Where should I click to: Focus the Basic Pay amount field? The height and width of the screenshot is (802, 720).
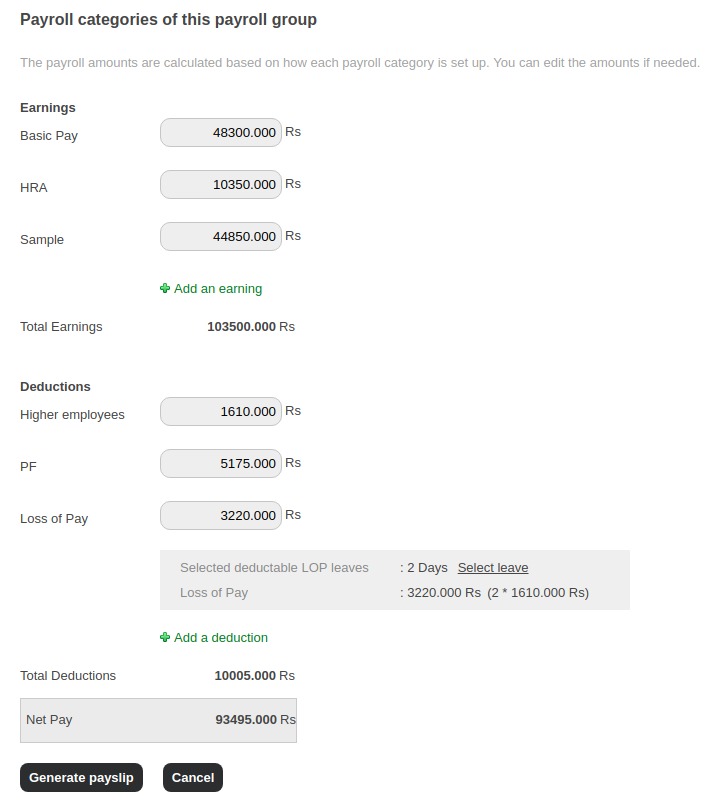click(220, 132)
